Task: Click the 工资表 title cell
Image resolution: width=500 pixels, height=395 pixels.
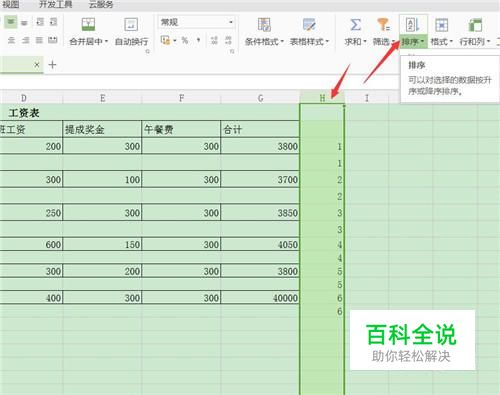Action: point(150,113)
